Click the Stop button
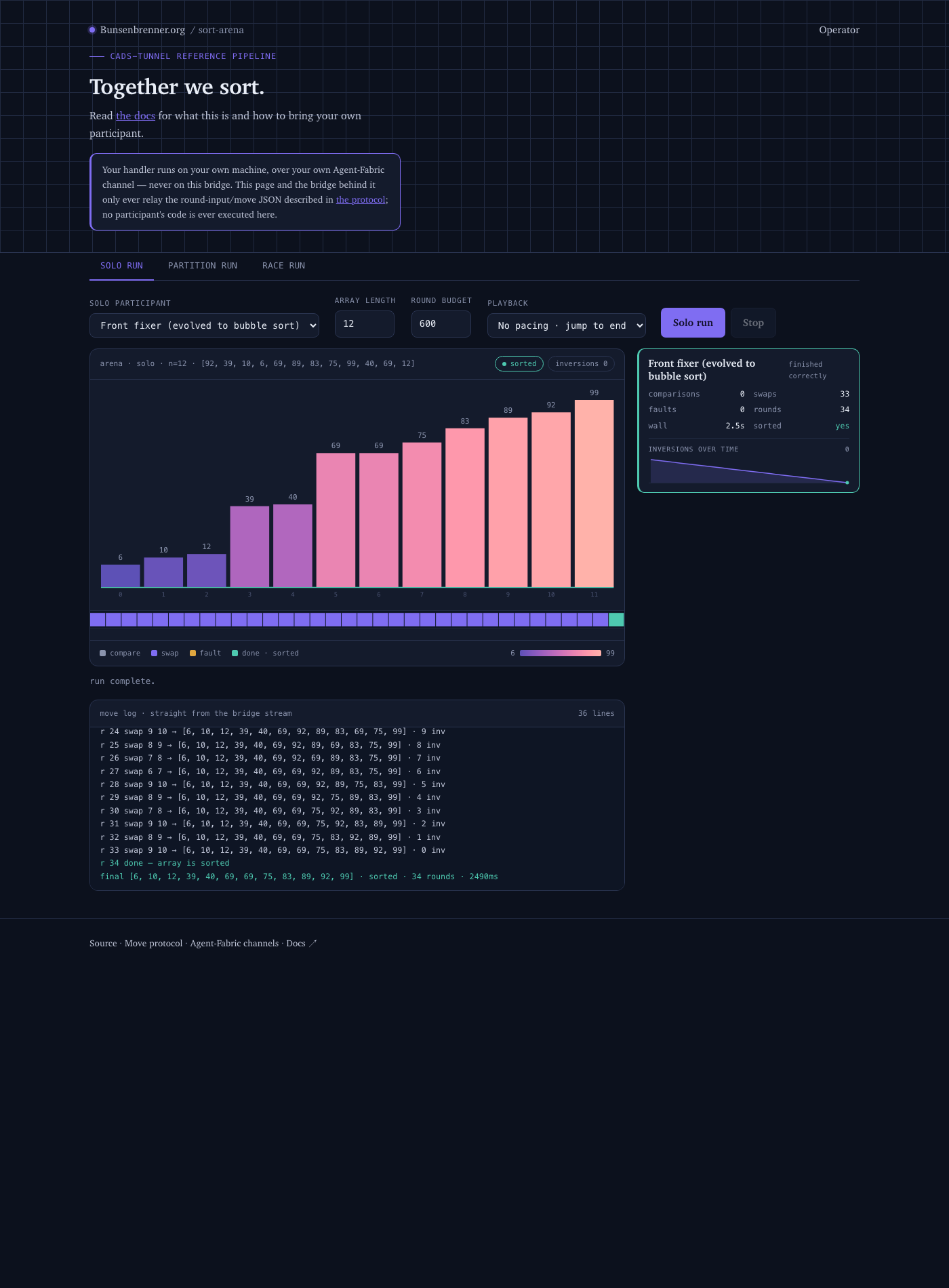This screenshot has height=1288, width=949. pyautogui.click(x=753, y=323)
